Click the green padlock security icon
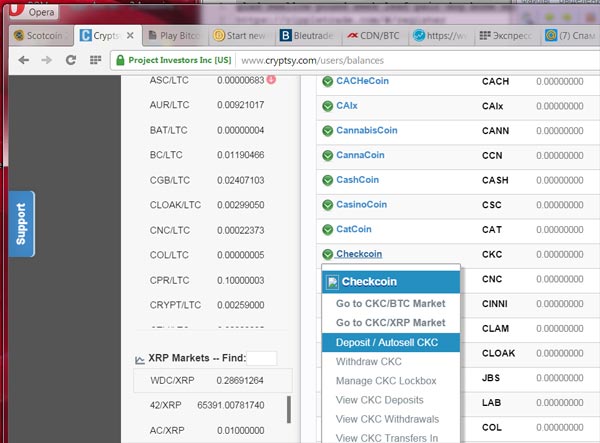 click(x=120, y=60)
